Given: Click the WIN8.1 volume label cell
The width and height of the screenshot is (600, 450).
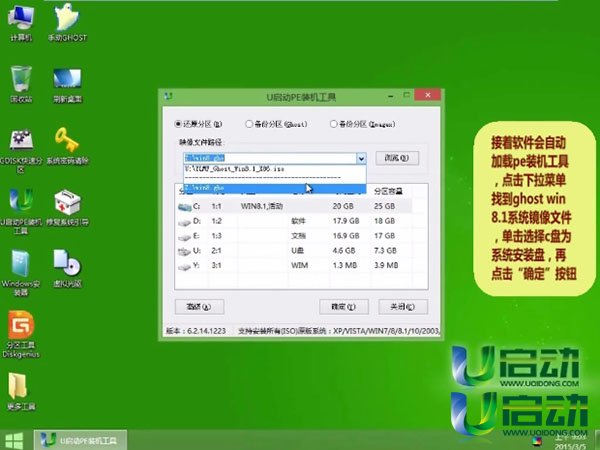Looking at the screenshot, I should click(x=262, y=206).
